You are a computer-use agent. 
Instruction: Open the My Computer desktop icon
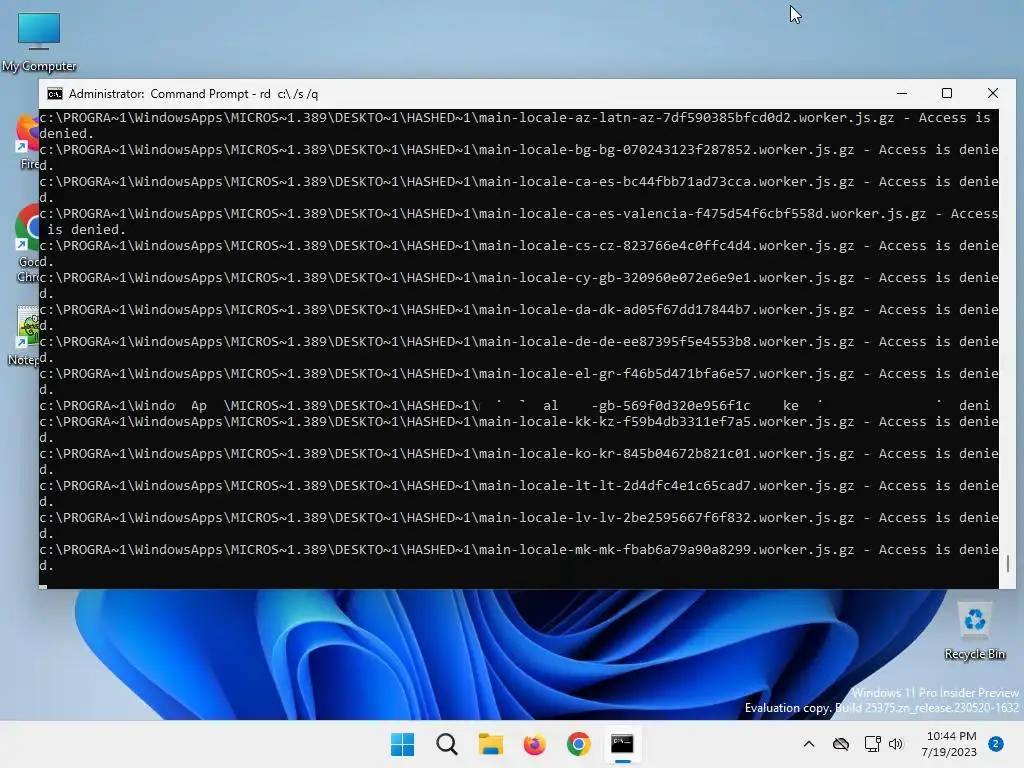[39, 41]
